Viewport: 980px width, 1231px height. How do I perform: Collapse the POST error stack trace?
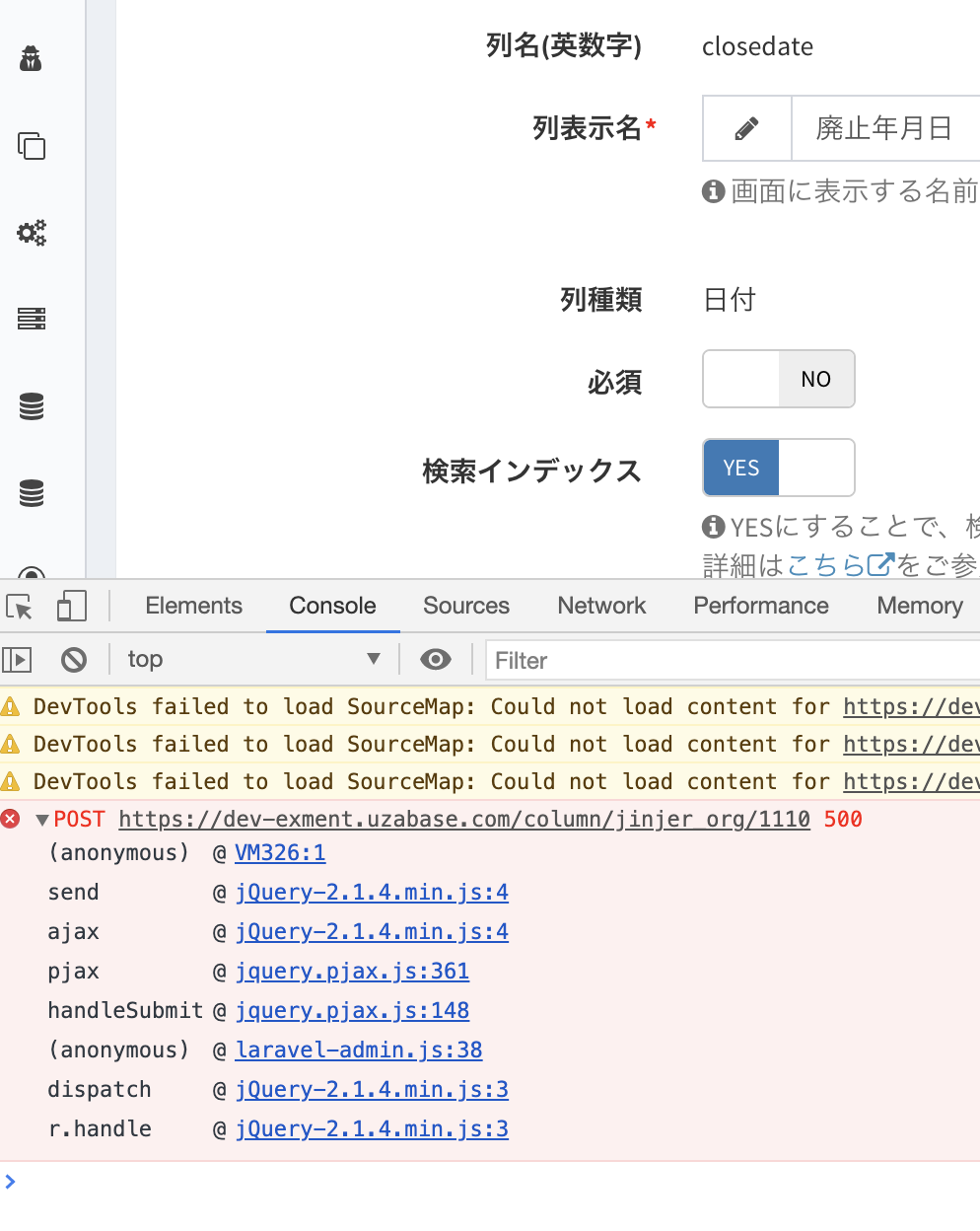[42, 820]
